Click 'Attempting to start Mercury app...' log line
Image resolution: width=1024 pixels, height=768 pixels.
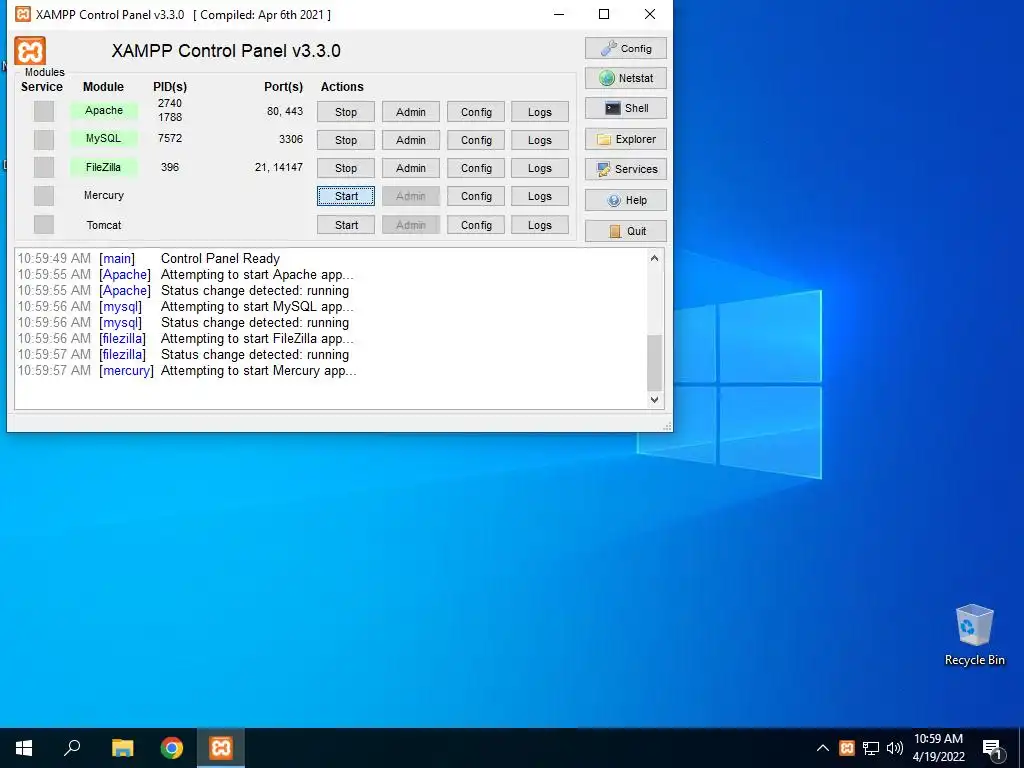tap(259, 371)
